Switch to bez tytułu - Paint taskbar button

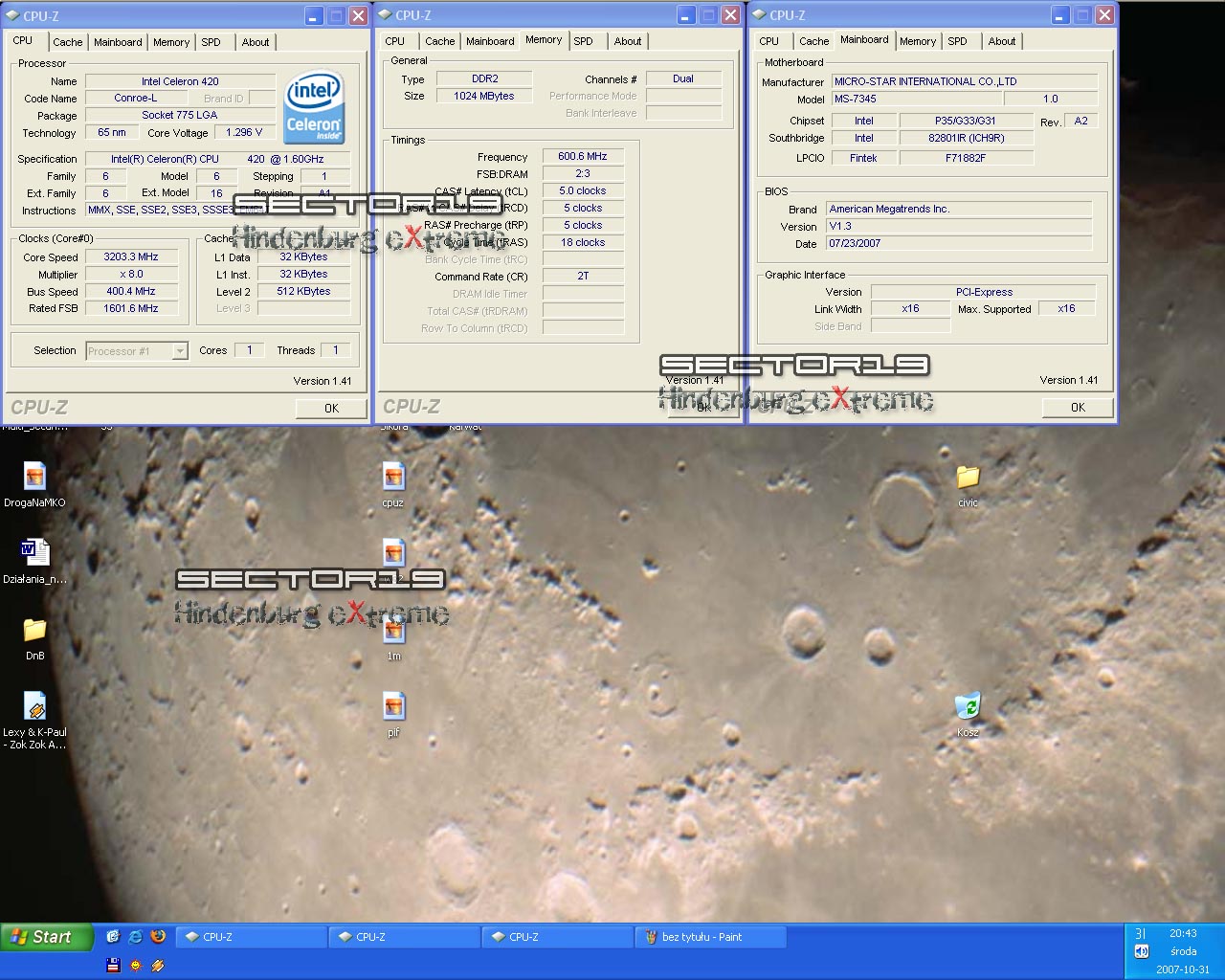(x=711, y=937)
